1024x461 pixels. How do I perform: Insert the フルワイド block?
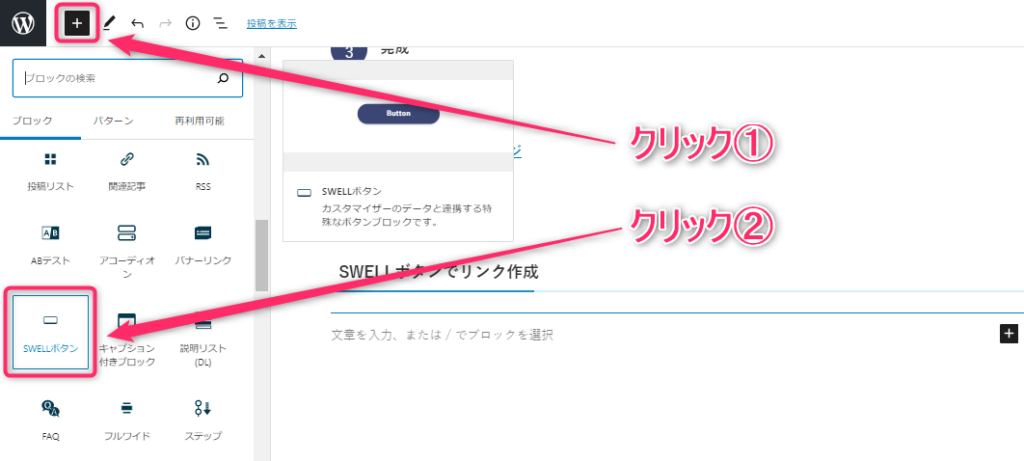point(127,420)
